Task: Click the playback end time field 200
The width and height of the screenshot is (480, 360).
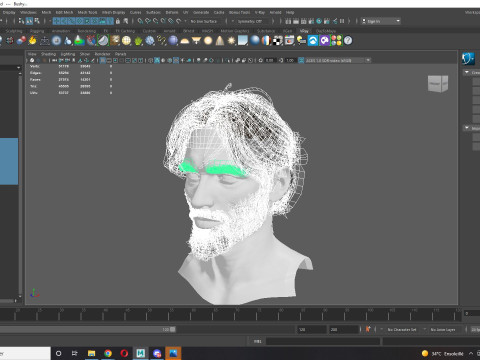Action: [x=344, y=329]
